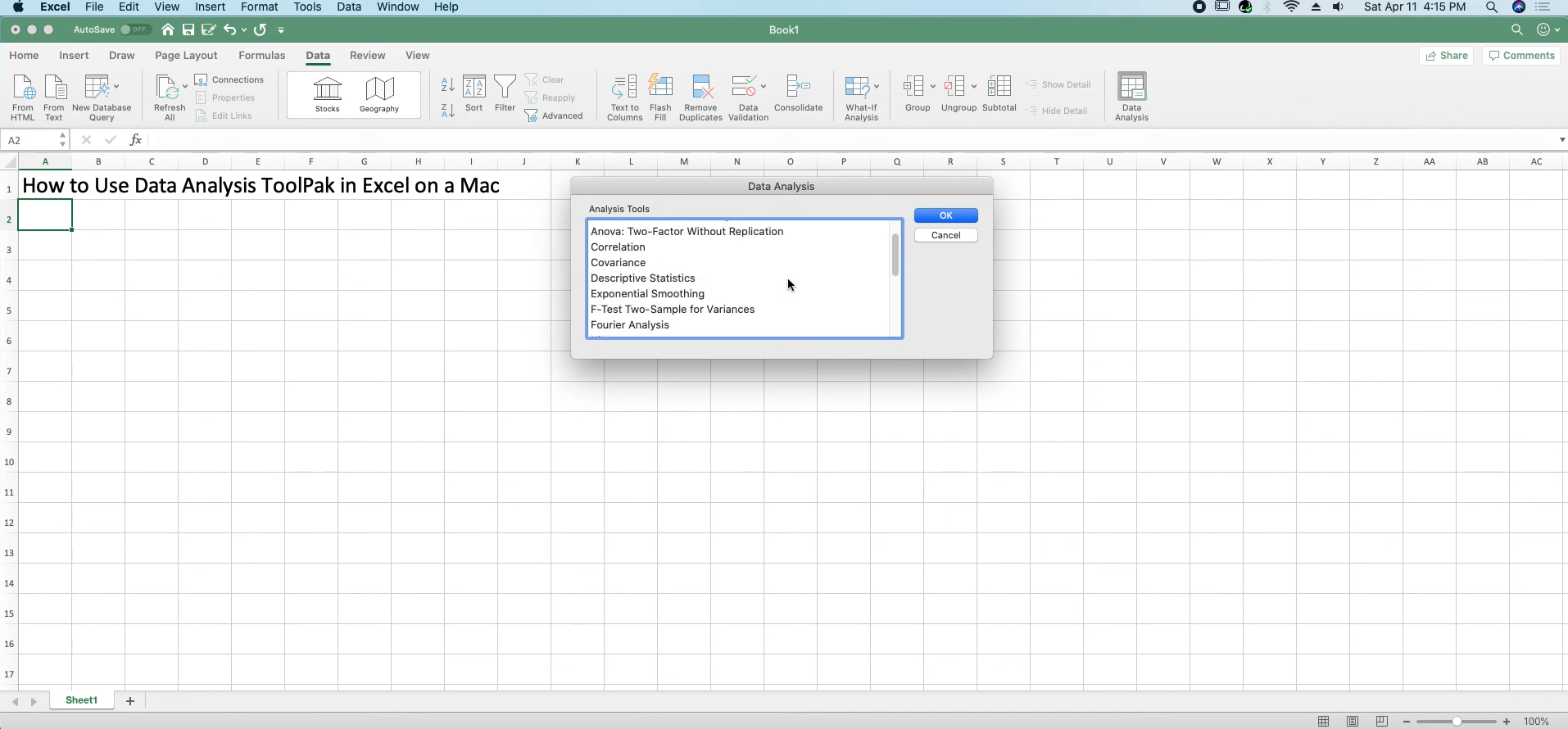Run Flash Fill
The width and height of the screenshot is (1568, 729).
point(660,97)
